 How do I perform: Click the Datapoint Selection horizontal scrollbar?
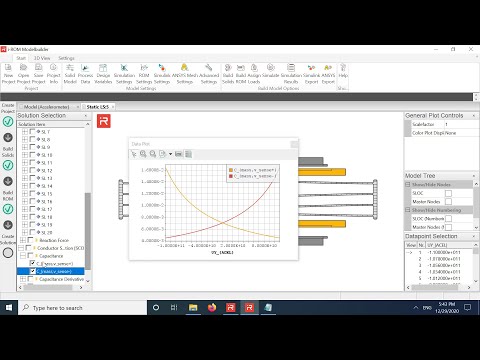(434, 287)
